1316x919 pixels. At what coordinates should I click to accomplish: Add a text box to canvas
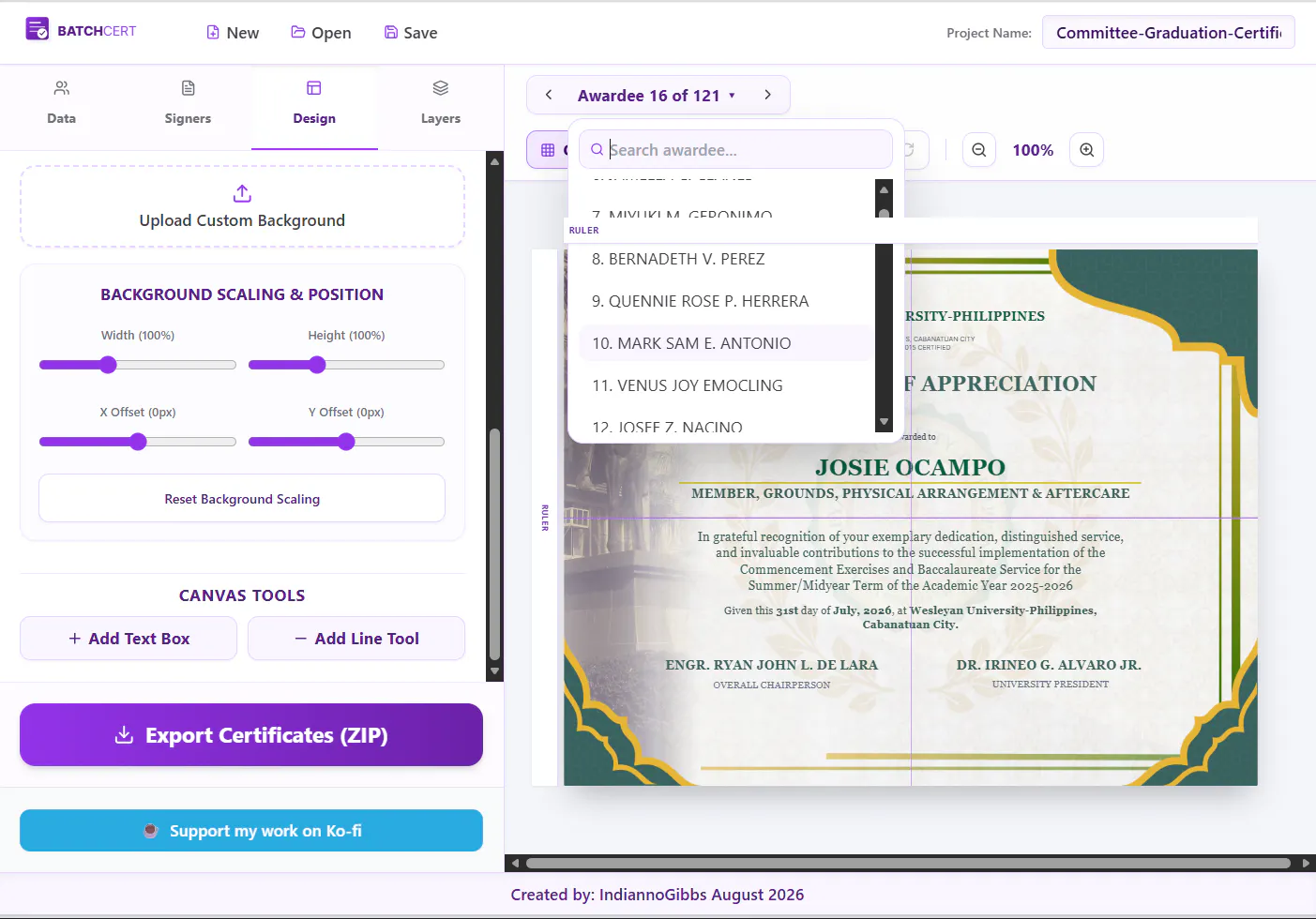[129, 639]
